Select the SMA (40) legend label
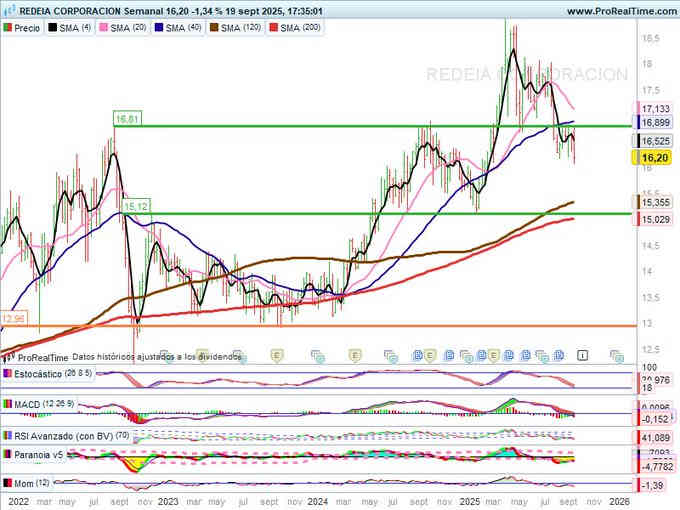680x510 pixels. [x=183, y=28]
